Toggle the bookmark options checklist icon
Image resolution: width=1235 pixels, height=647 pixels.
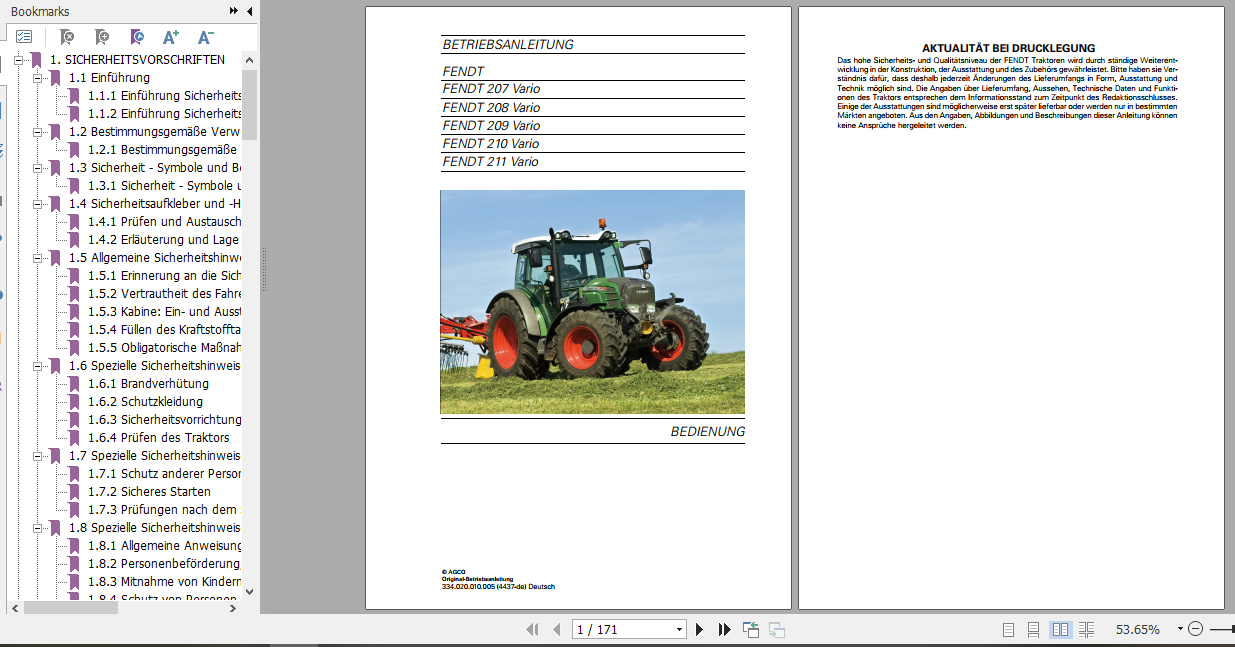[24, 37]
